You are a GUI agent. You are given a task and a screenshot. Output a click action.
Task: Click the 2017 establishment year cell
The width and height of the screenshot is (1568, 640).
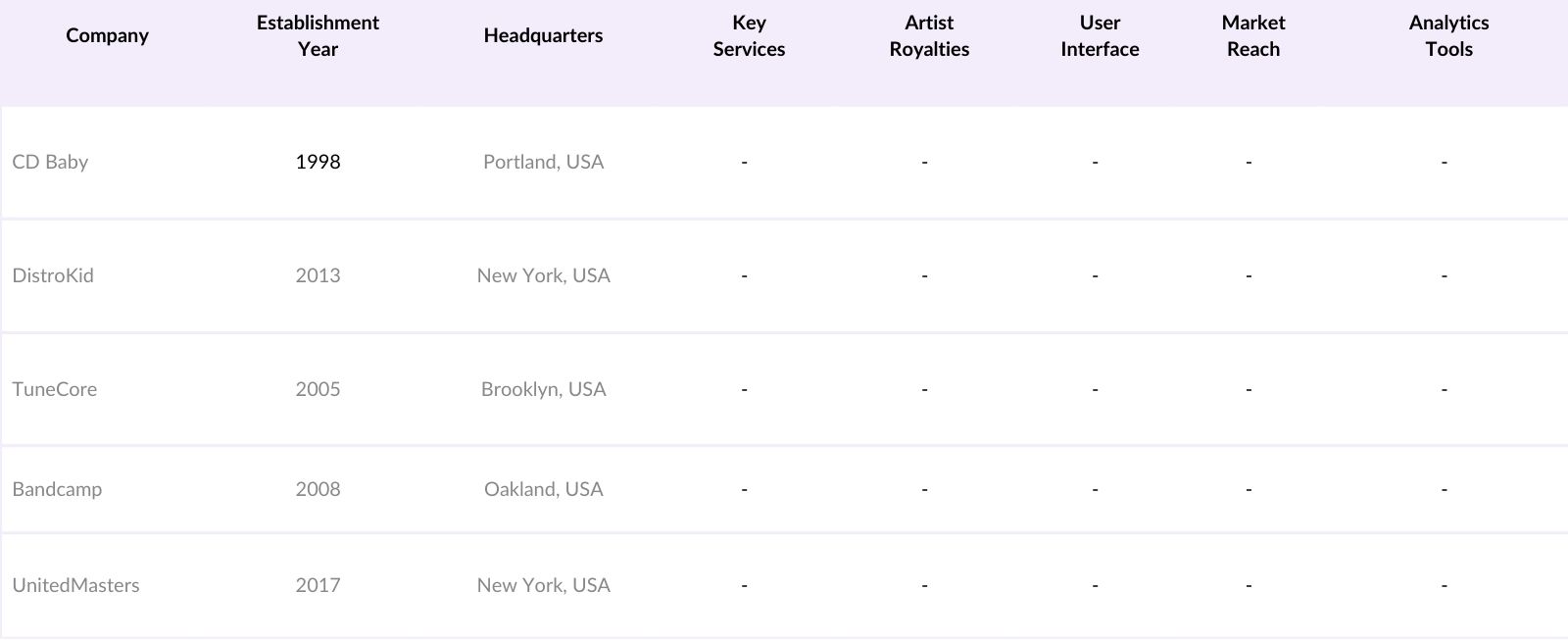coord(318,585)
